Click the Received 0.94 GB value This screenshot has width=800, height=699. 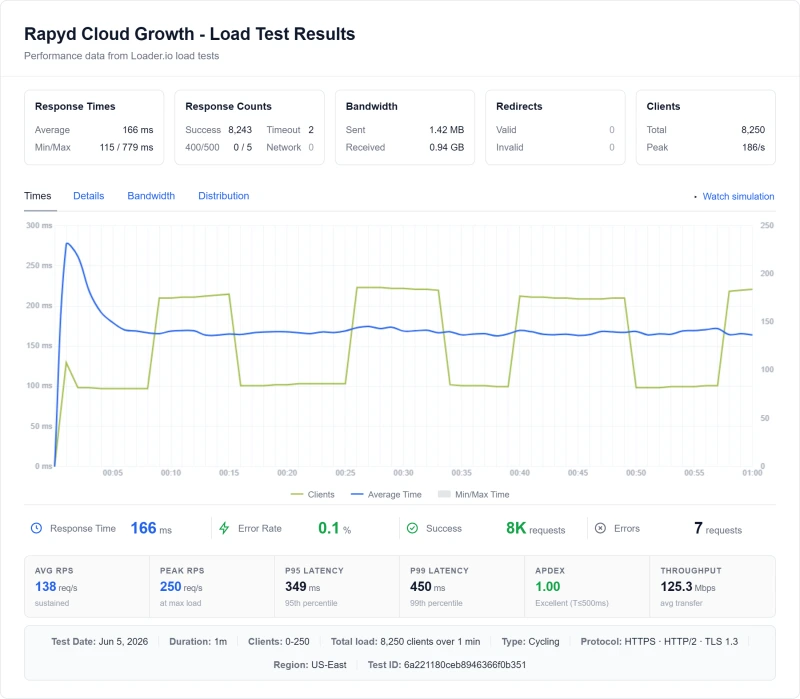[446, 147]
